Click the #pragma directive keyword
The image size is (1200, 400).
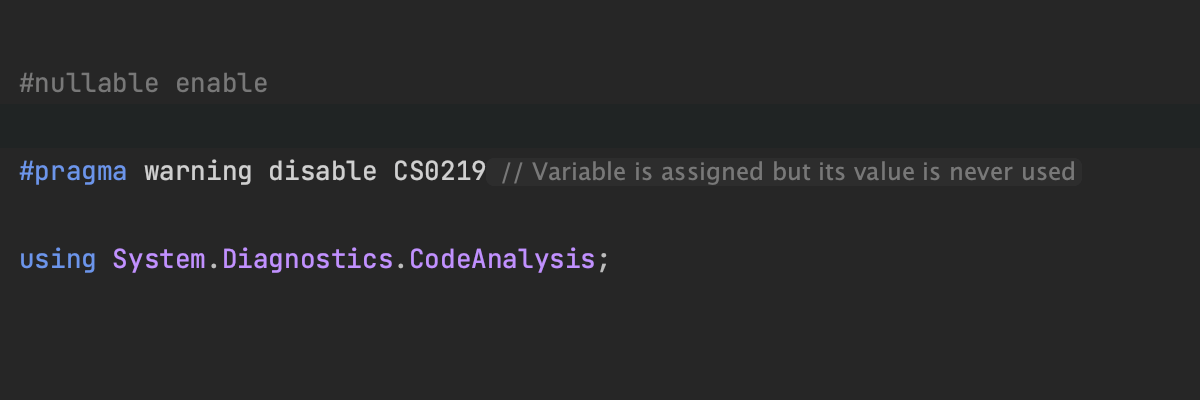pos(73,172)
